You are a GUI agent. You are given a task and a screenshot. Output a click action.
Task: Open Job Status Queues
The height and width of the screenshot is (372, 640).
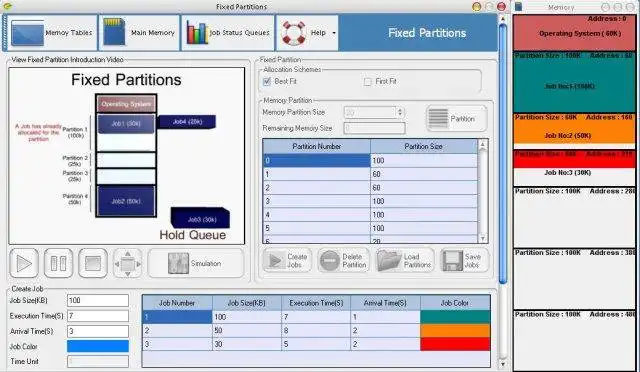(x=228, y=33)
